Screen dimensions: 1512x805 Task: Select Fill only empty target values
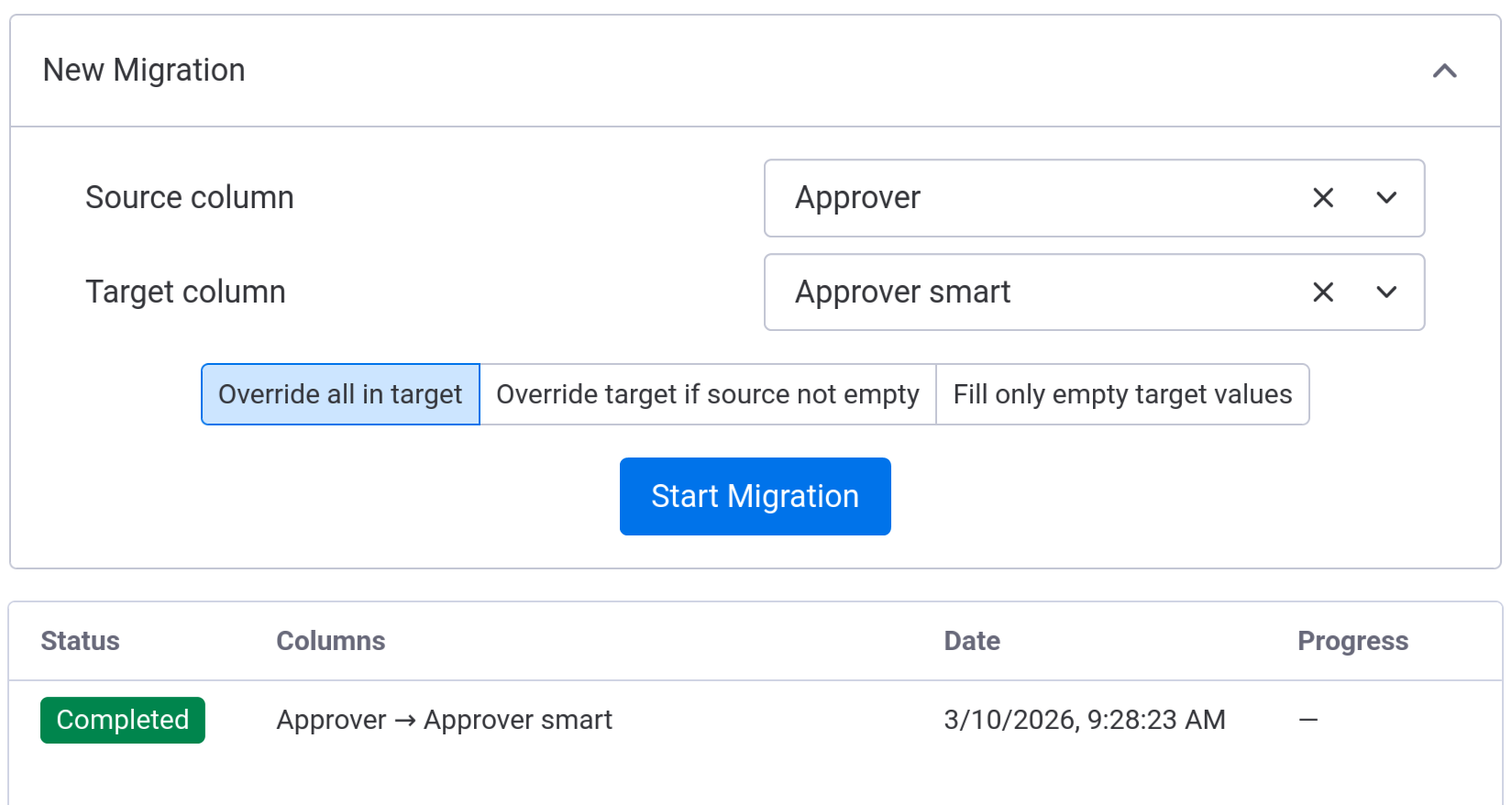point(1121,394)
